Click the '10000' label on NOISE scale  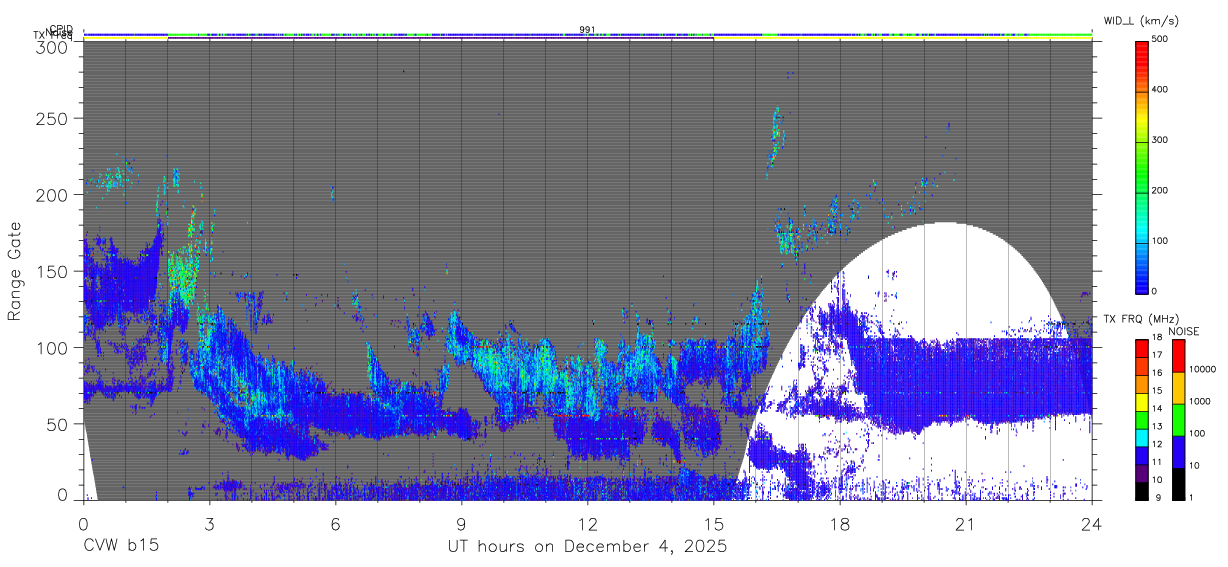point(1203,369)
